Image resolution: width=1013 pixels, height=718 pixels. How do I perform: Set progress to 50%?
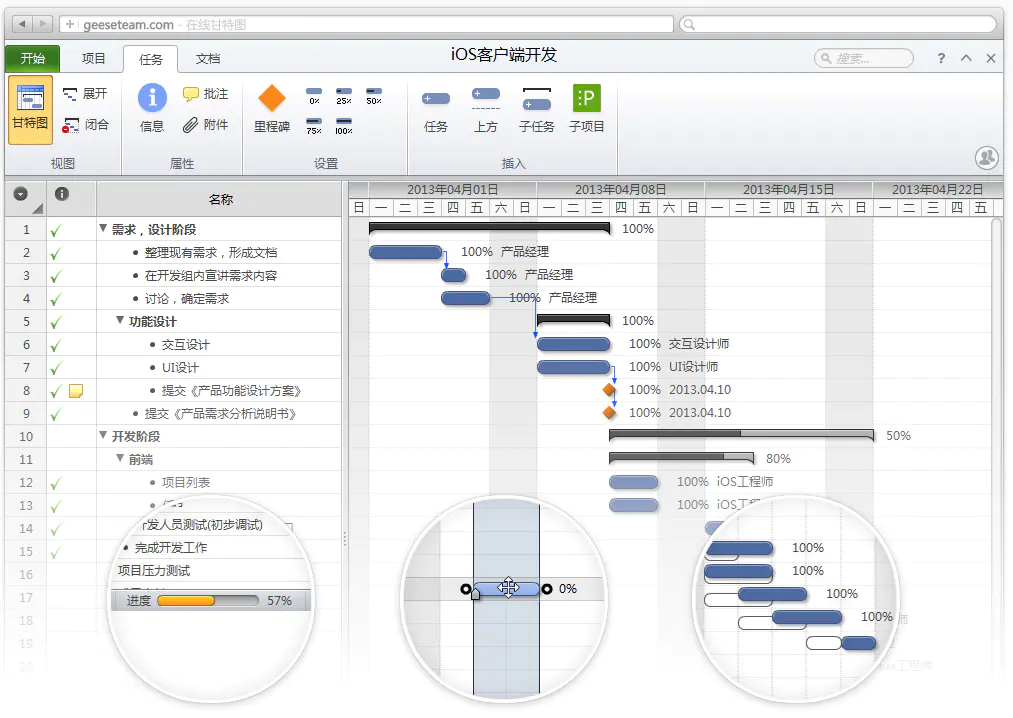(374, 96)
